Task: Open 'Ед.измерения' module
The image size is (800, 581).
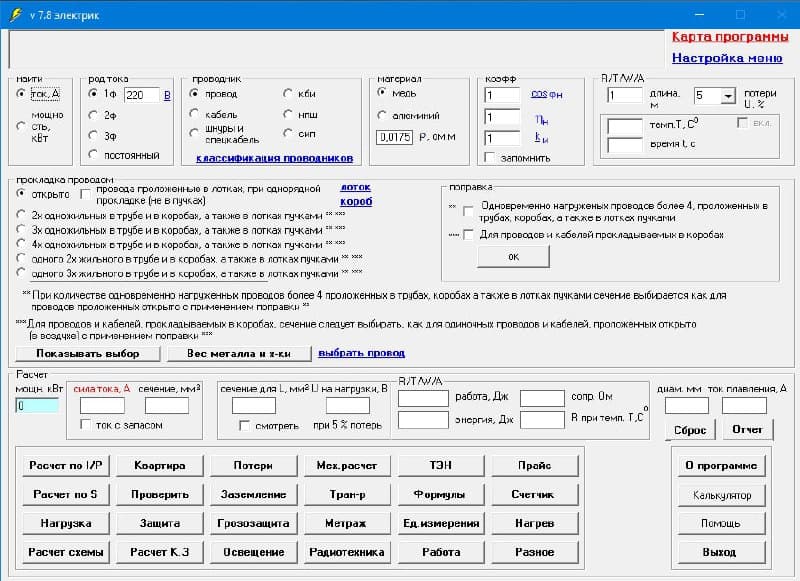Action: (441, 523)
